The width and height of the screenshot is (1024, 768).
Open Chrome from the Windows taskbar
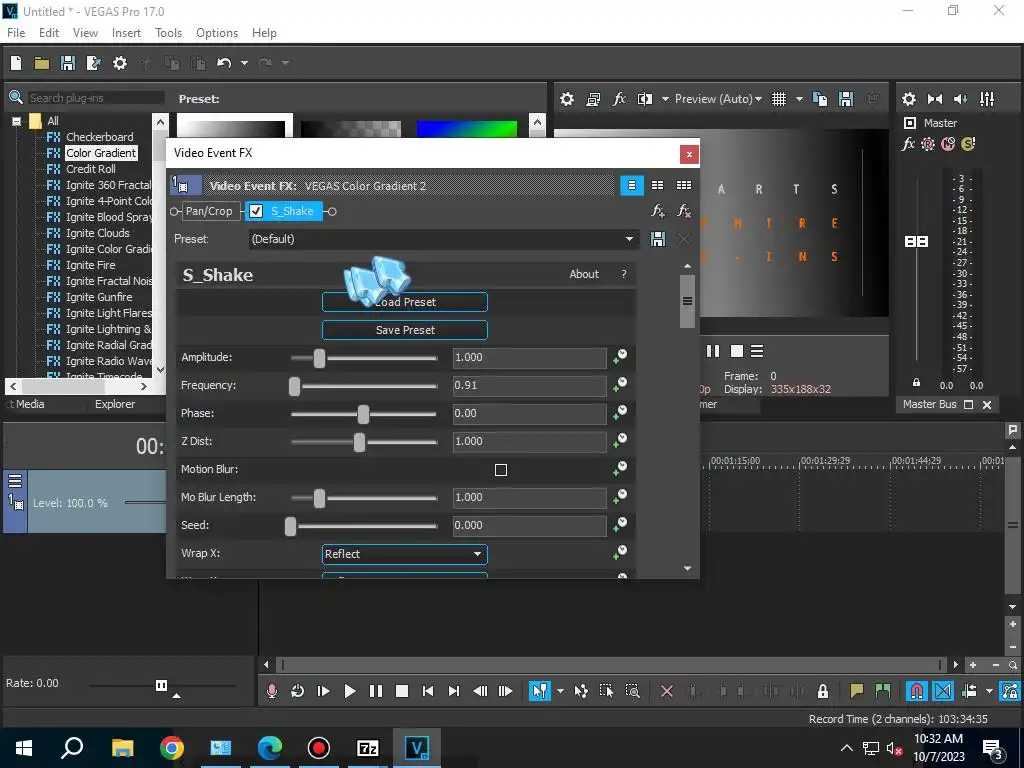(x=172, y=748)
